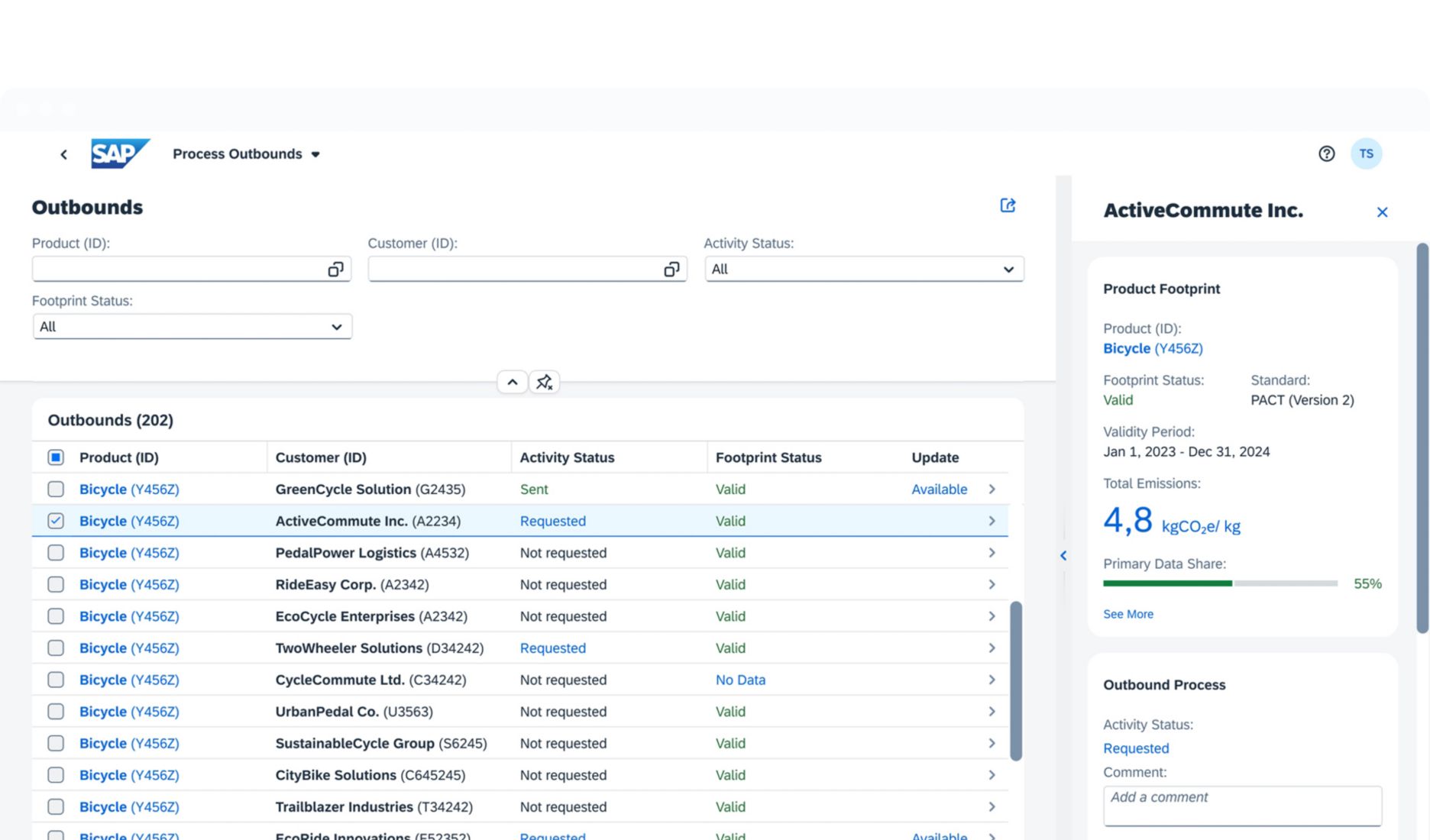This screenshot has width=1430, height=840.
Task: Click the See More link
Action: 1127,614
